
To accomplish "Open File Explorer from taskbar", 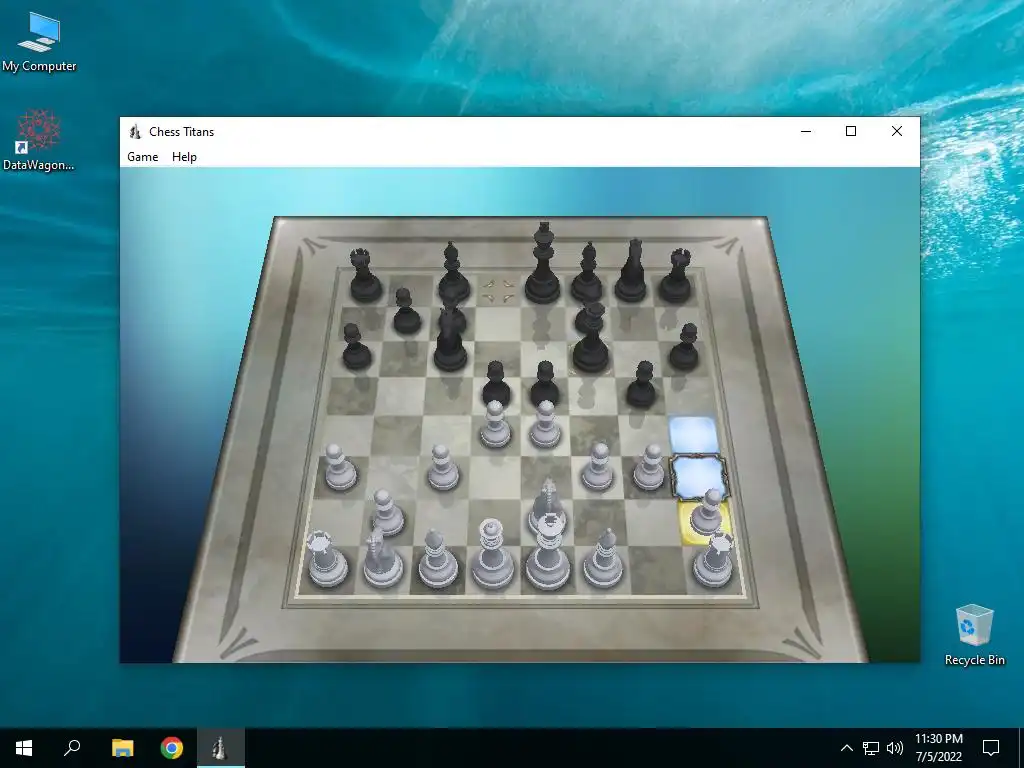I will [x=122, y=748].
